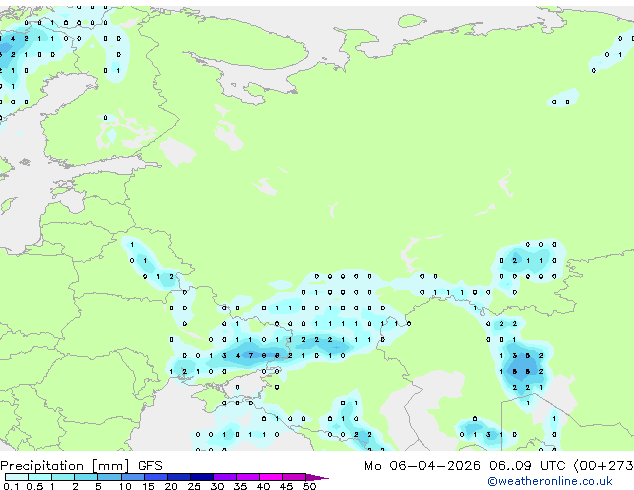Viewport: 634px width, 490px height.
Task: Pick the legend swatch between 20 and 25
Action: pos(179,477)
